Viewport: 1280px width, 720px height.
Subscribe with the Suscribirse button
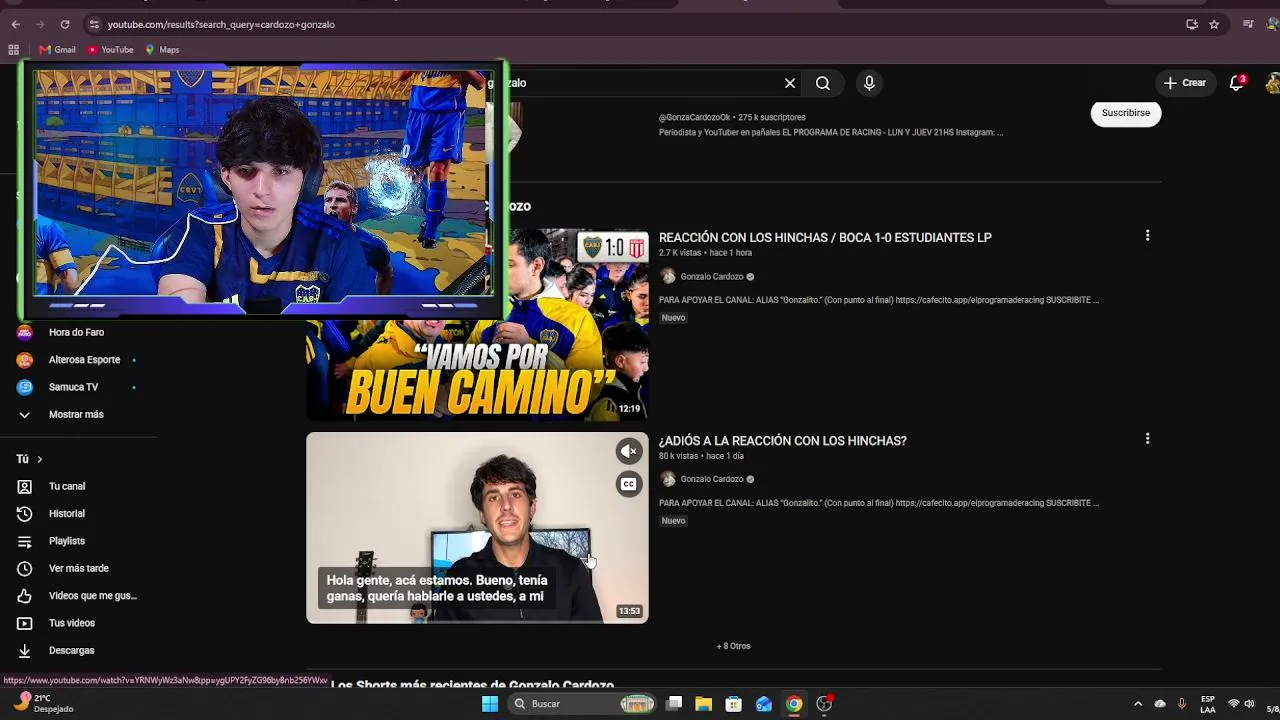(x=1126, y=113)
